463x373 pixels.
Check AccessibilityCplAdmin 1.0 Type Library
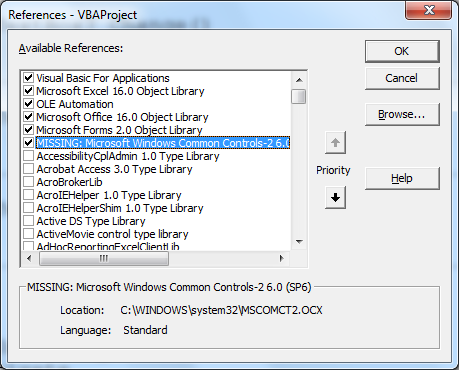[x=29, y=156]
